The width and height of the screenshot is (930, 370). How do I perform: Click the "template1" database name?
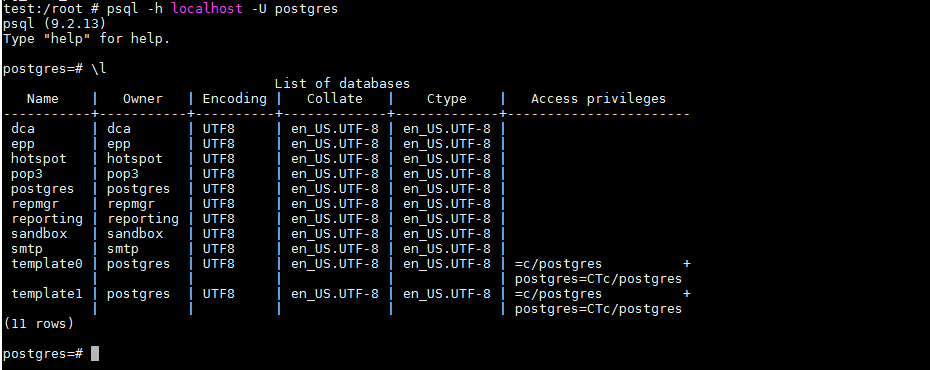coord(47,294)
